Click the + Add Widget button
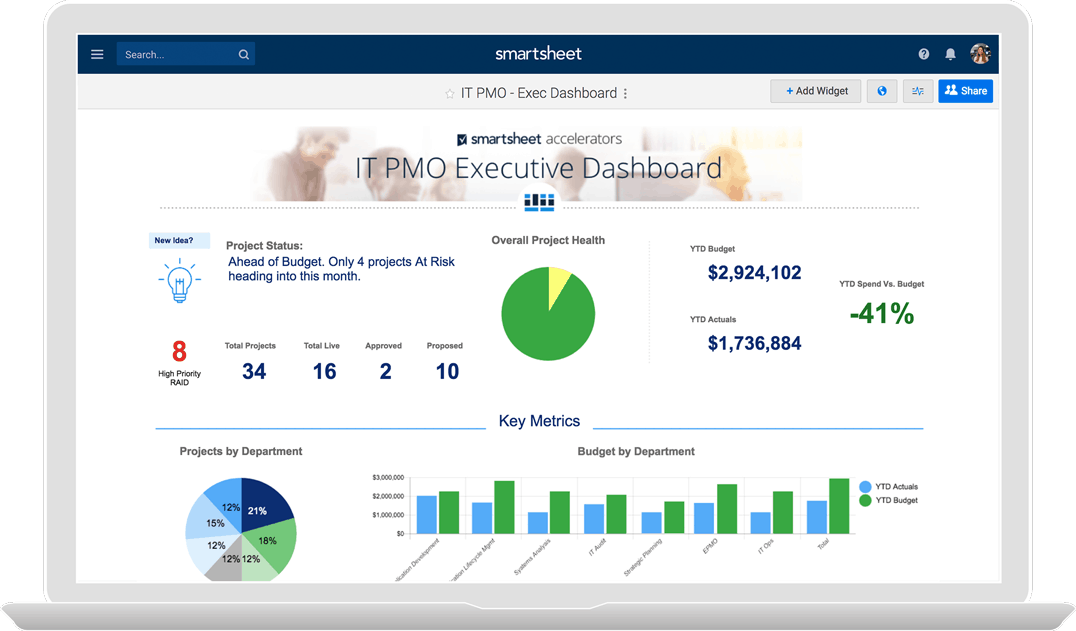1076x631 pixels. pos(815,90)
